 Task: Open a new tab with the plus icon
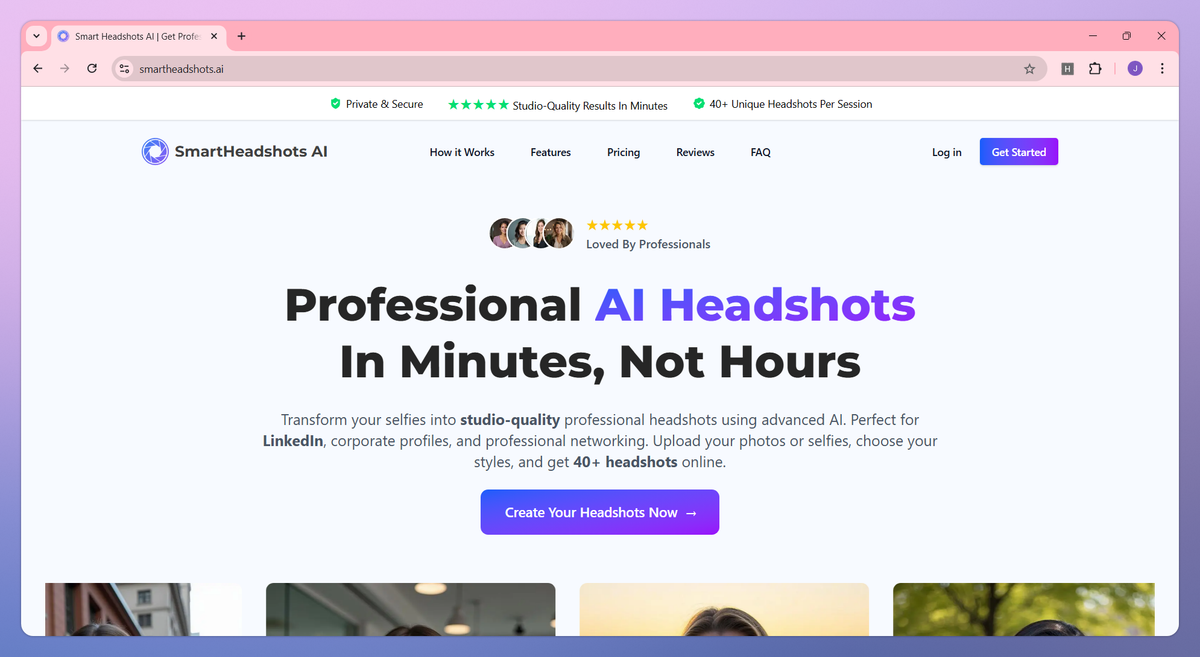click(241, 36)
